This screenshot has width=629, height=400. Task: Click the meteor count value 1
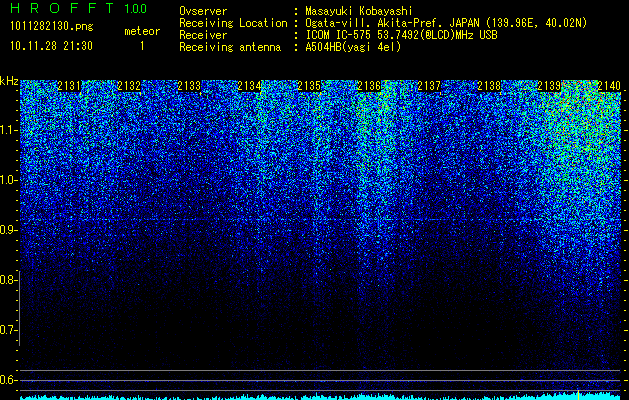(142, 46)
